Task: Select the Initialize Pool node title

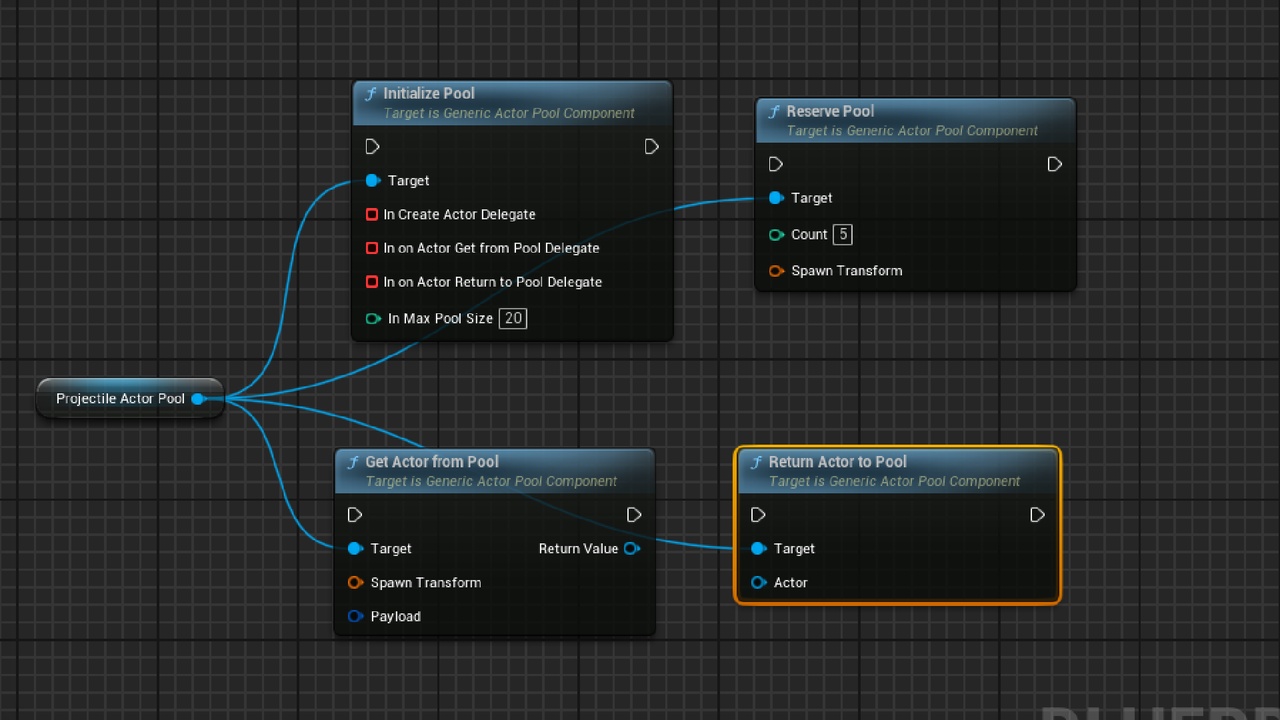Action: [429, 93]
